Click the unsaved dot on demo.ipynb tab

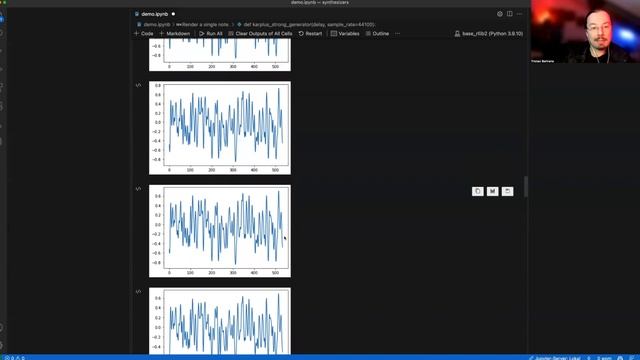pos(173,14)
